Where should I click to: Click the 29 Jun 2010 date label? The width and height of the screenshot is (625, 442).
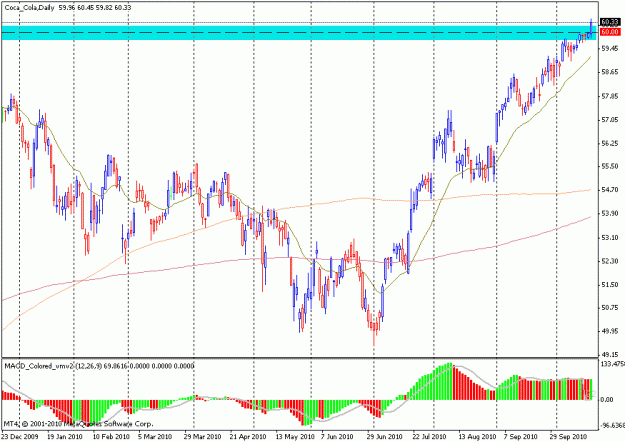[x=385, y=437]
